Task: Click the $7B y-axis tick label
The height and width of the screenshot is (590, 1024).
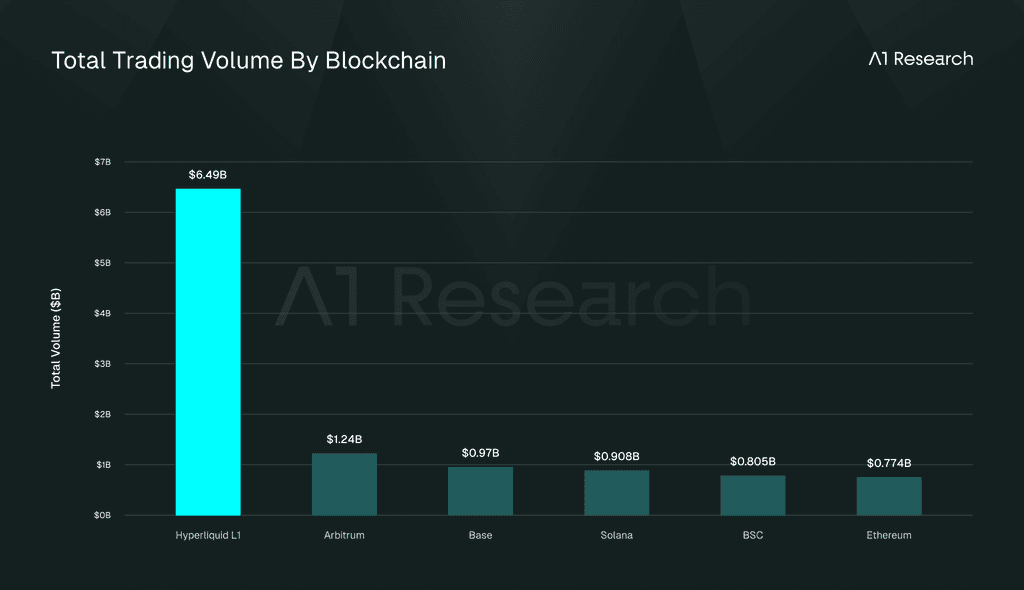Action: pos(103,161)
